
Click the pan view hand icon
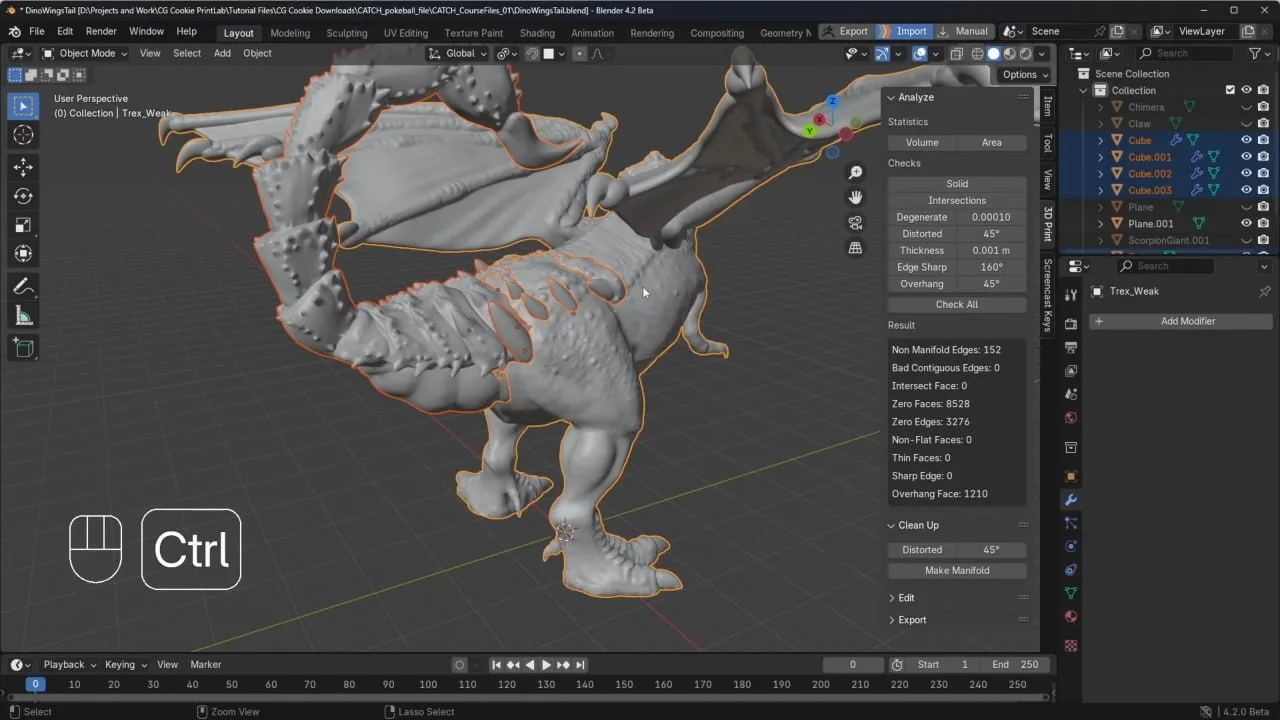855,198
